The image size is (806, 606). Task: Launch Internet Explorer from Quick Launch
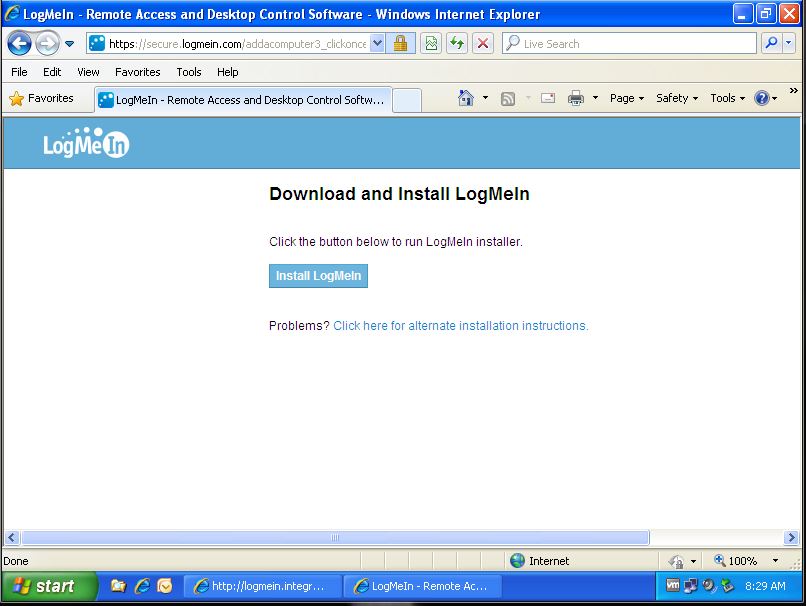click(x=142, y=586)
